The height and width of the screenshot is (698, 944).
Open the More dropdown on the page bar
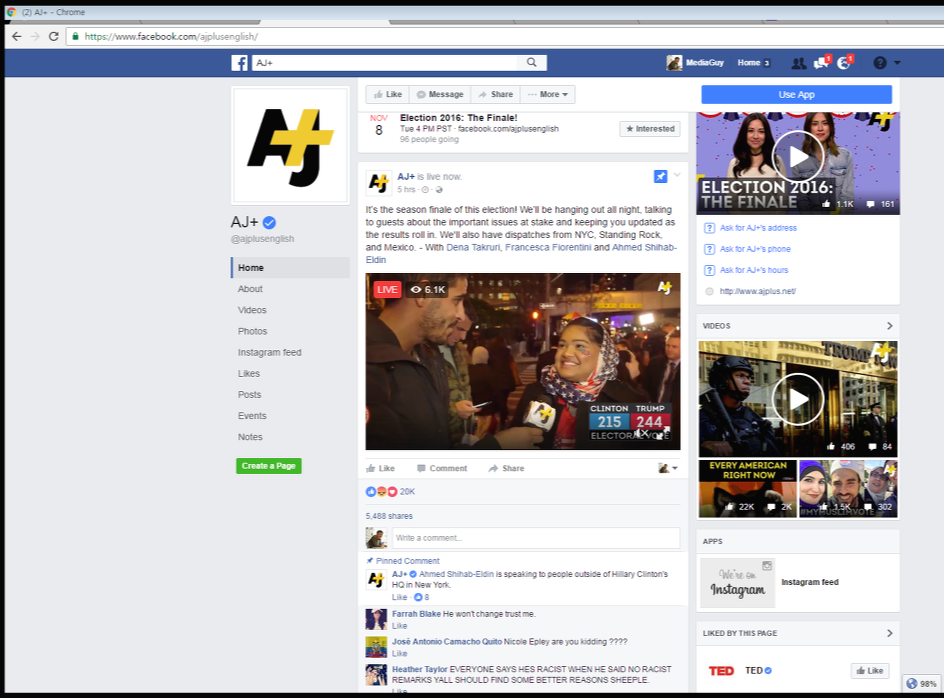[550, 95]
